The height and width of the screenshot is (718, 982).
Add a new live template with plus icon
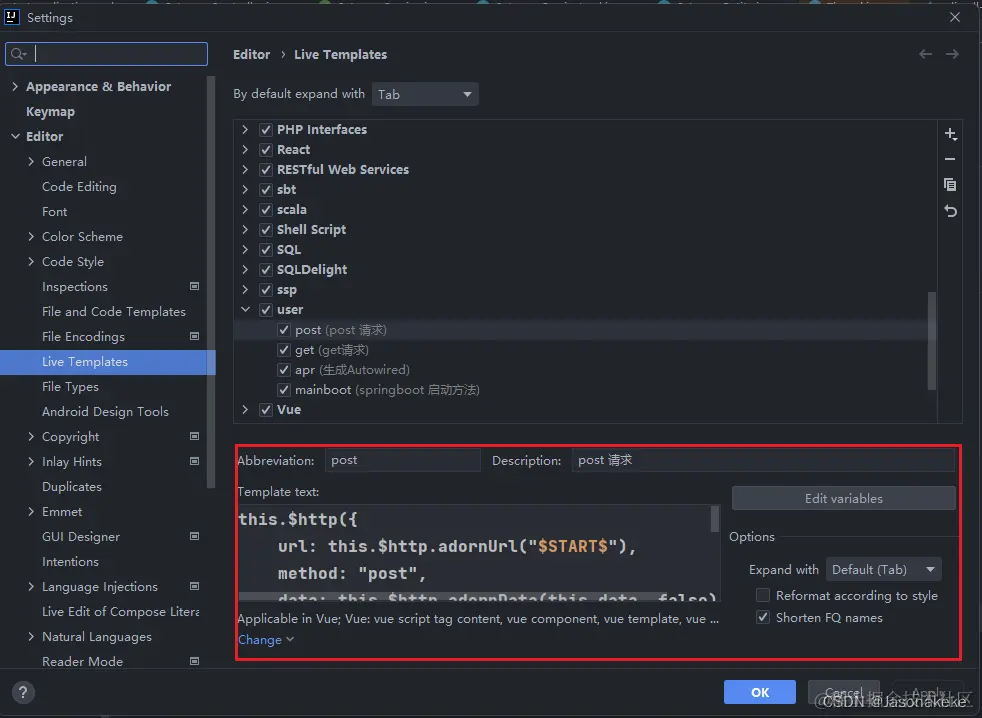click(950, 134)
